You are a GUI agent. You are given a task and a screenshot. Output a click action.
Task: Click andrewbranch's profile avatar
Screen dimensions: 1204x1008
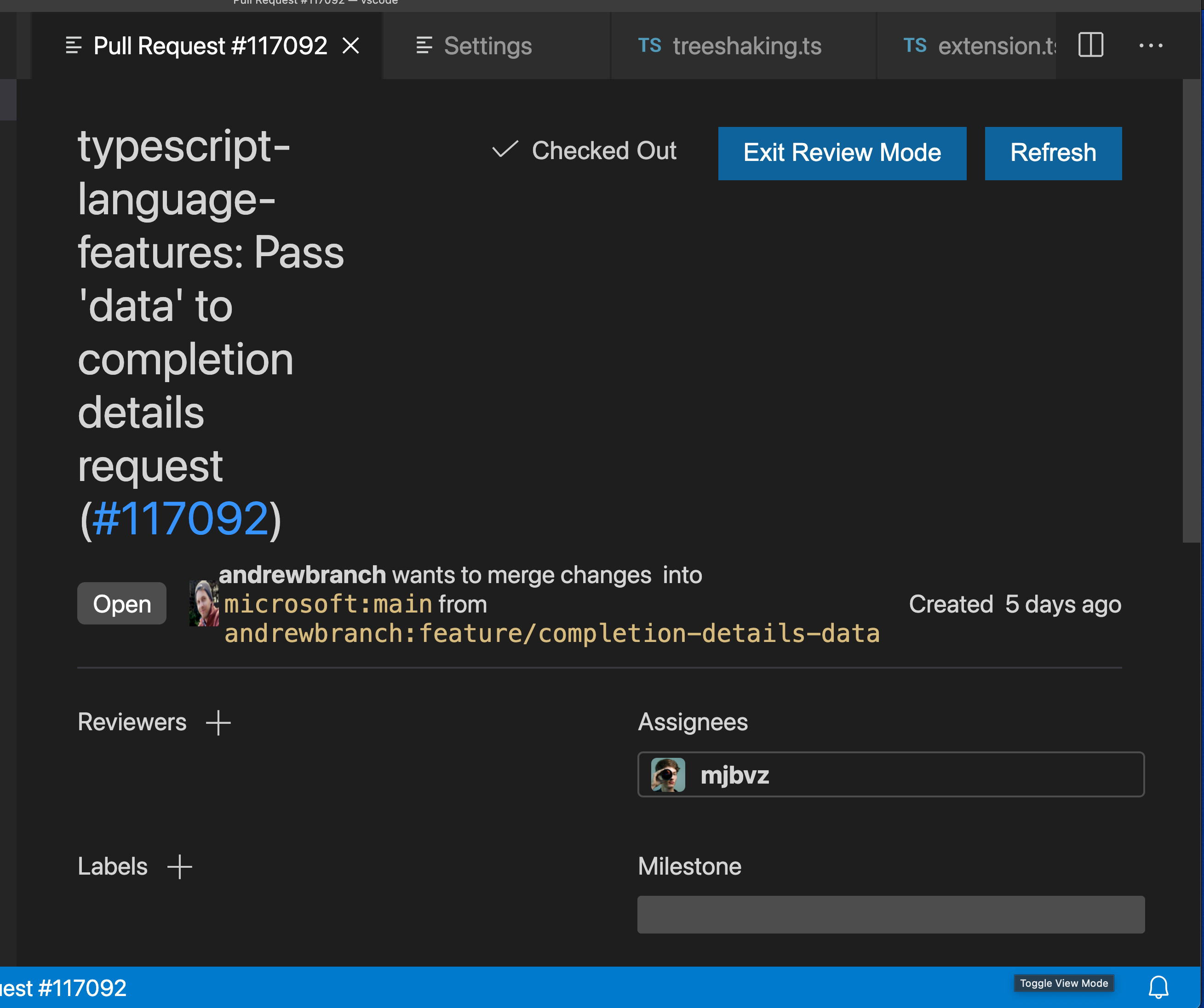(x=204, y=603)
